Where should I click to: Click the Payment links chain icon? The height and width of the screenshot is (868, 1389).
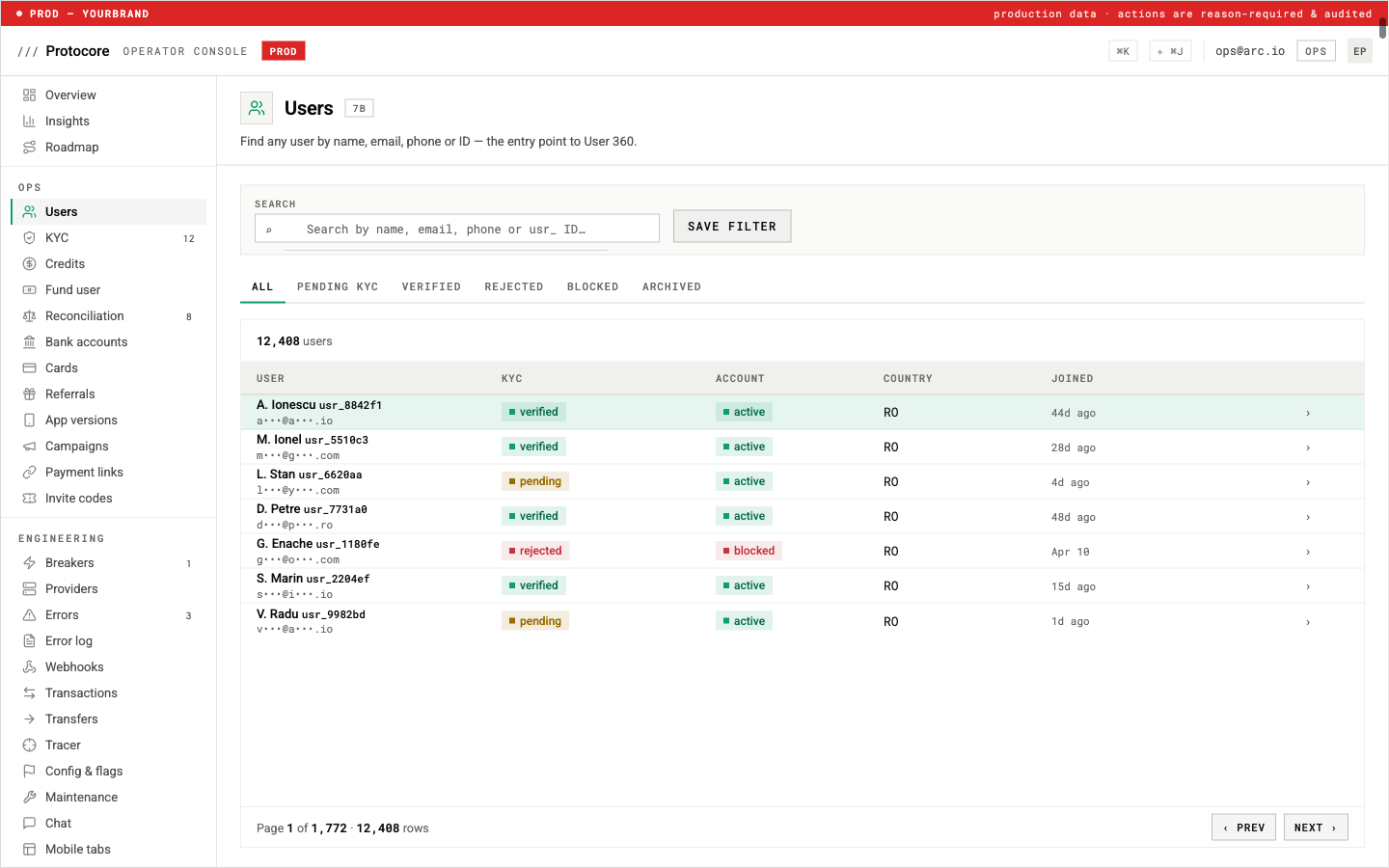[x=29, y=473]
